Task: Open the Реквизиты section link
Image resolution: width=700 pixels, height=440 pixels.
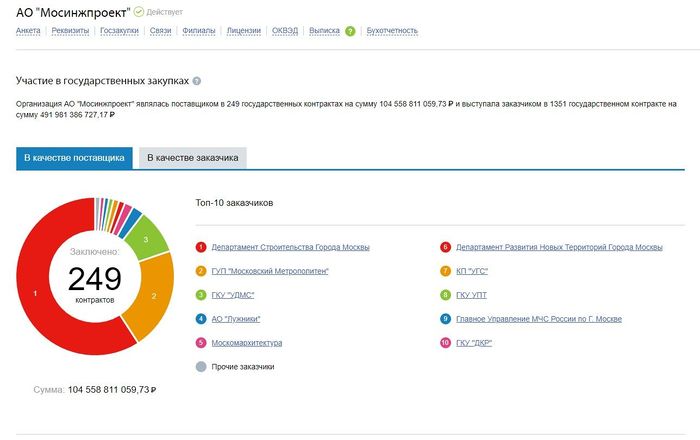Action: [x=70, y=31]
